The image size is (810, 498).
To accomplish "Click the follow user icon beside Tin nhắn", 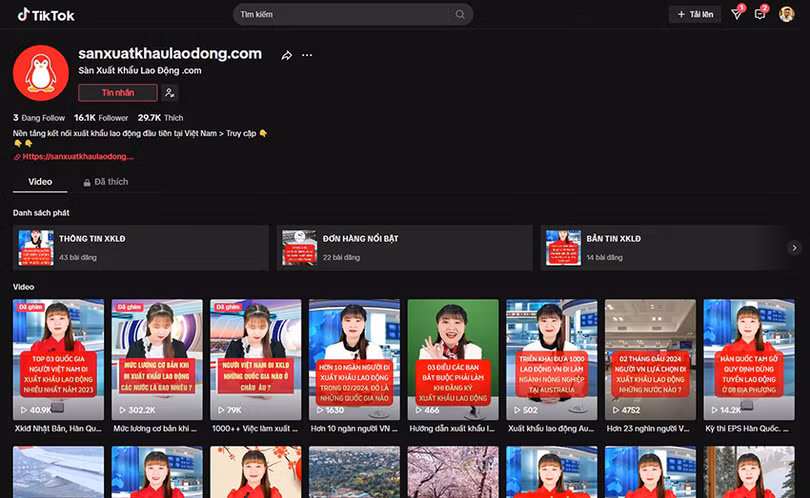I will [x=170, y=93].
